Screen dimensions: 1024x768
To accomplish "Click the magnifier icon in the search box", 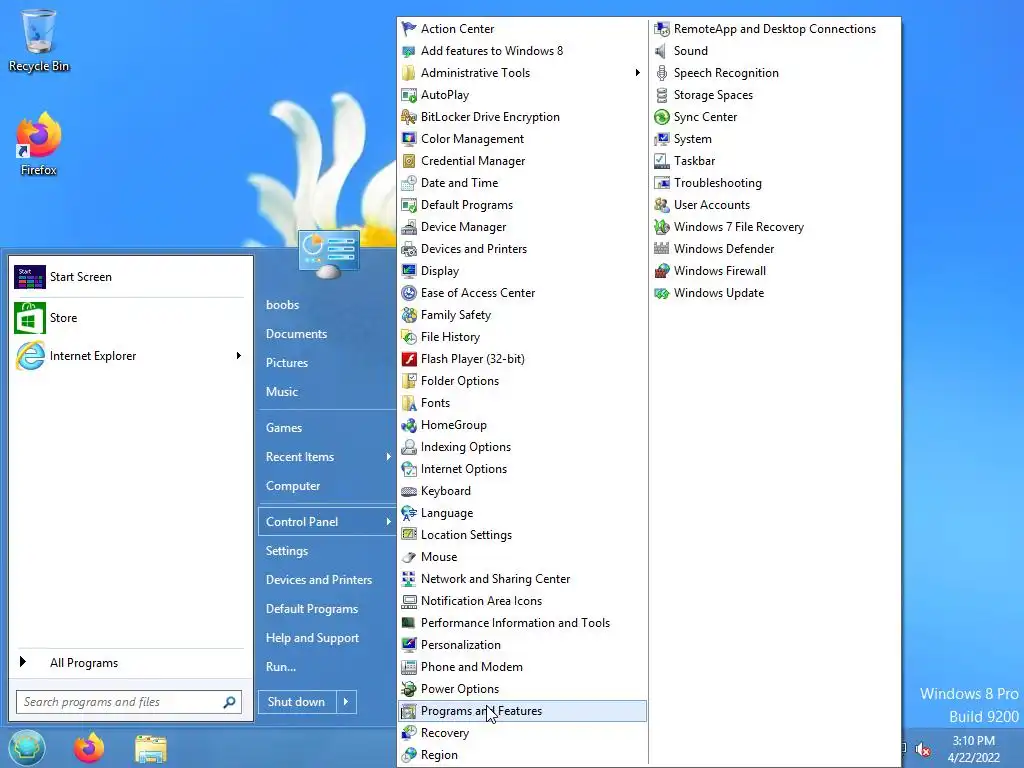I will pyautogui.click(x=229, y=702).
